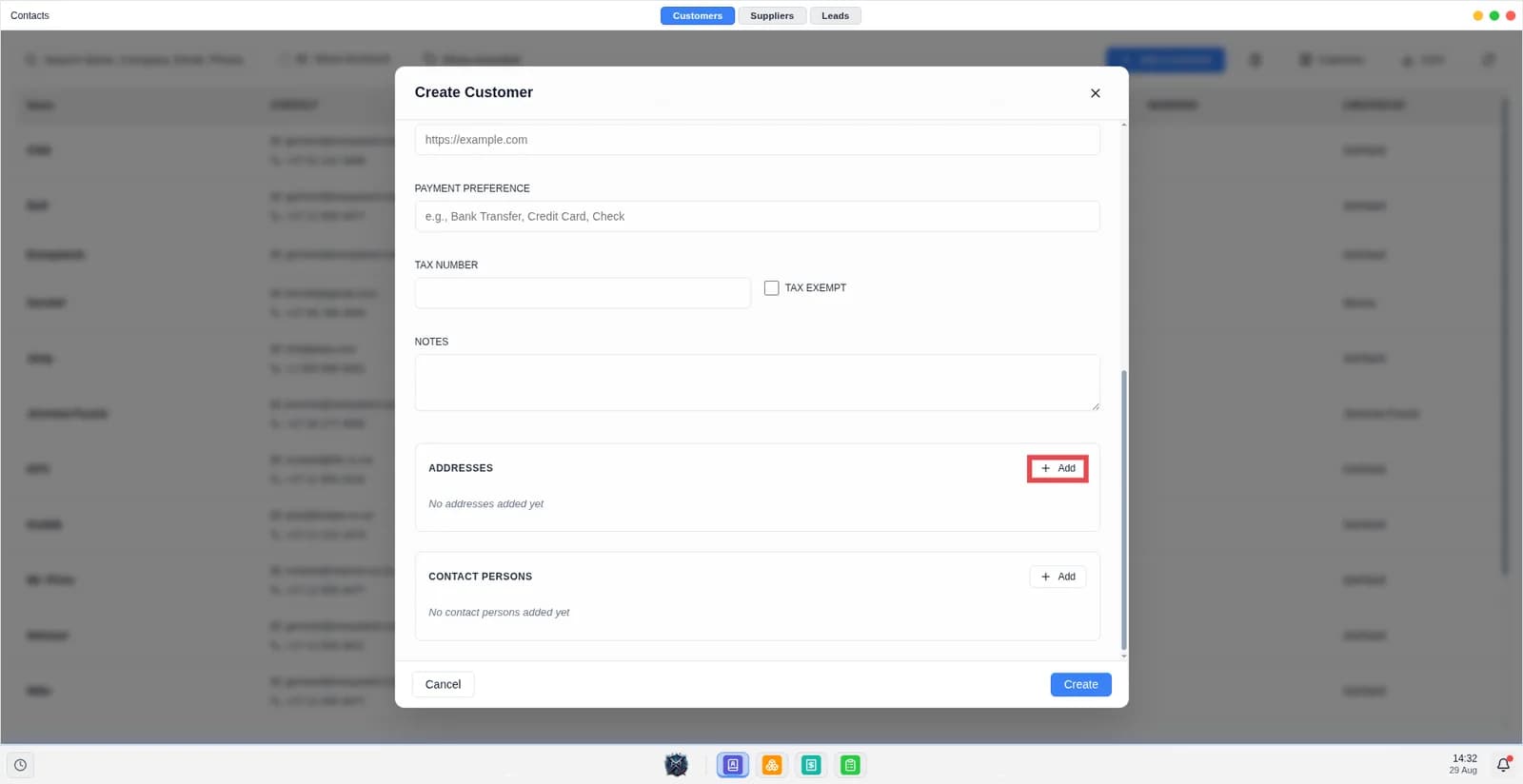Click the green window control dot
Viewport: 1523px width, 784px height.
(1493, 16)
